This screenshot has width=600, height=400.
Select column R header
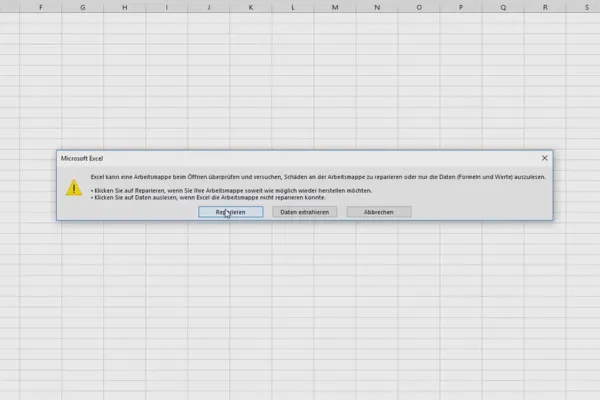tap(545, 7)
